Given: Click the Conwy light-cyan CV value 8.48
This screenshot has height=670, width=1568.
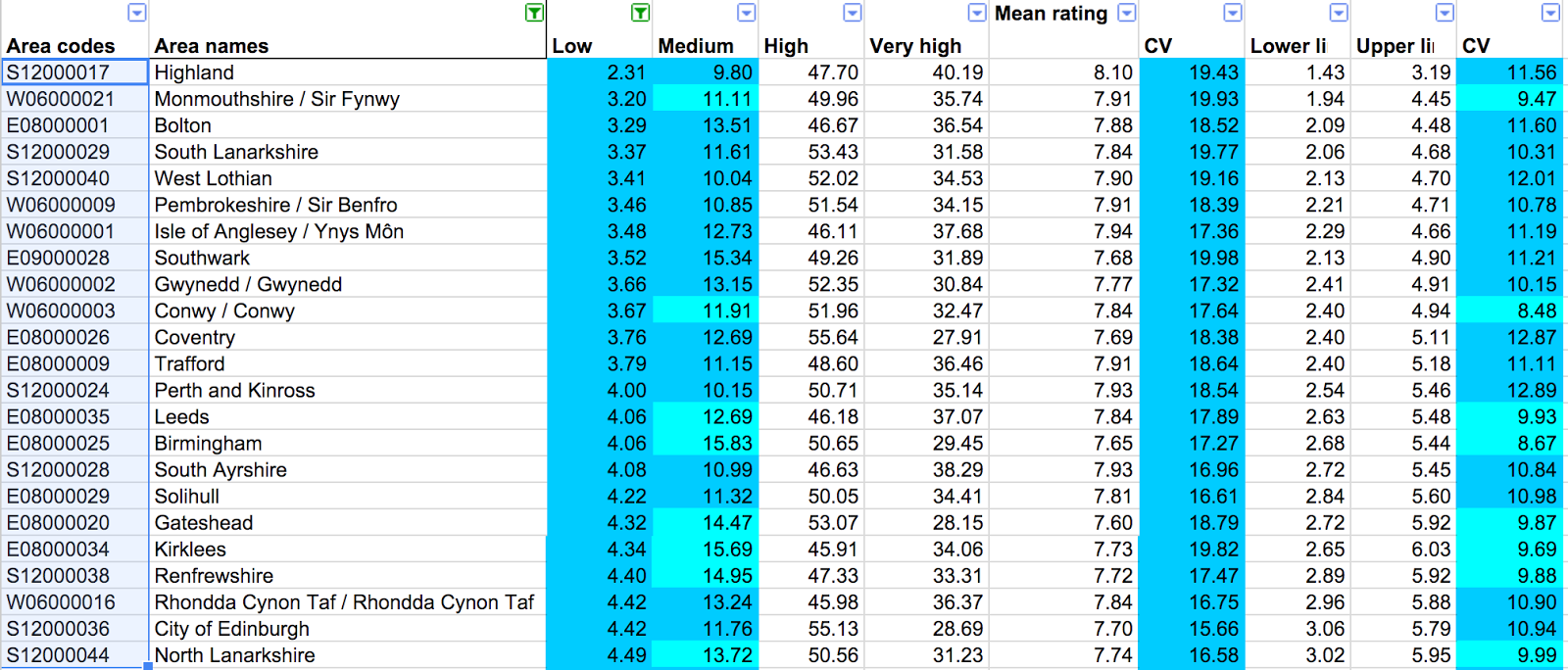Looking at the screenshot, I should (x=1535, y=311).
